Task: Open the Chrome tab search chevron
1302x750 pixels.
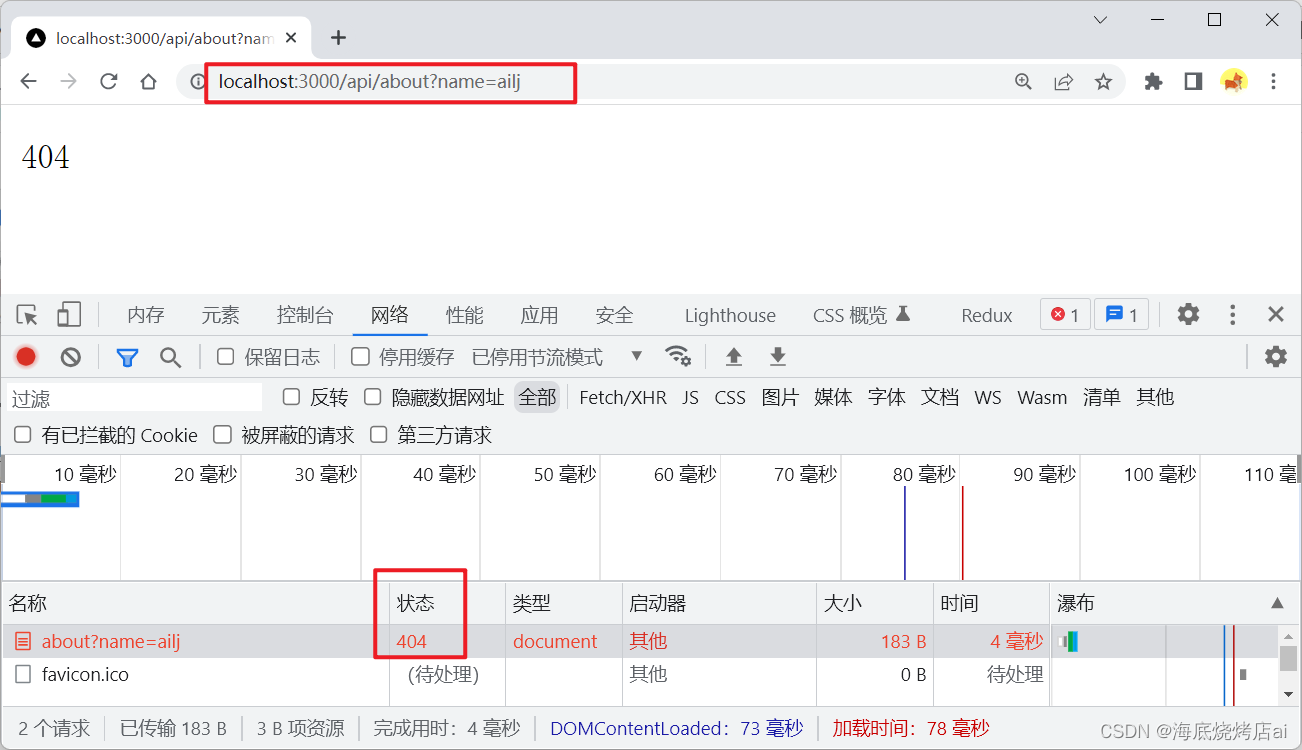Action: click(1100, 20)
